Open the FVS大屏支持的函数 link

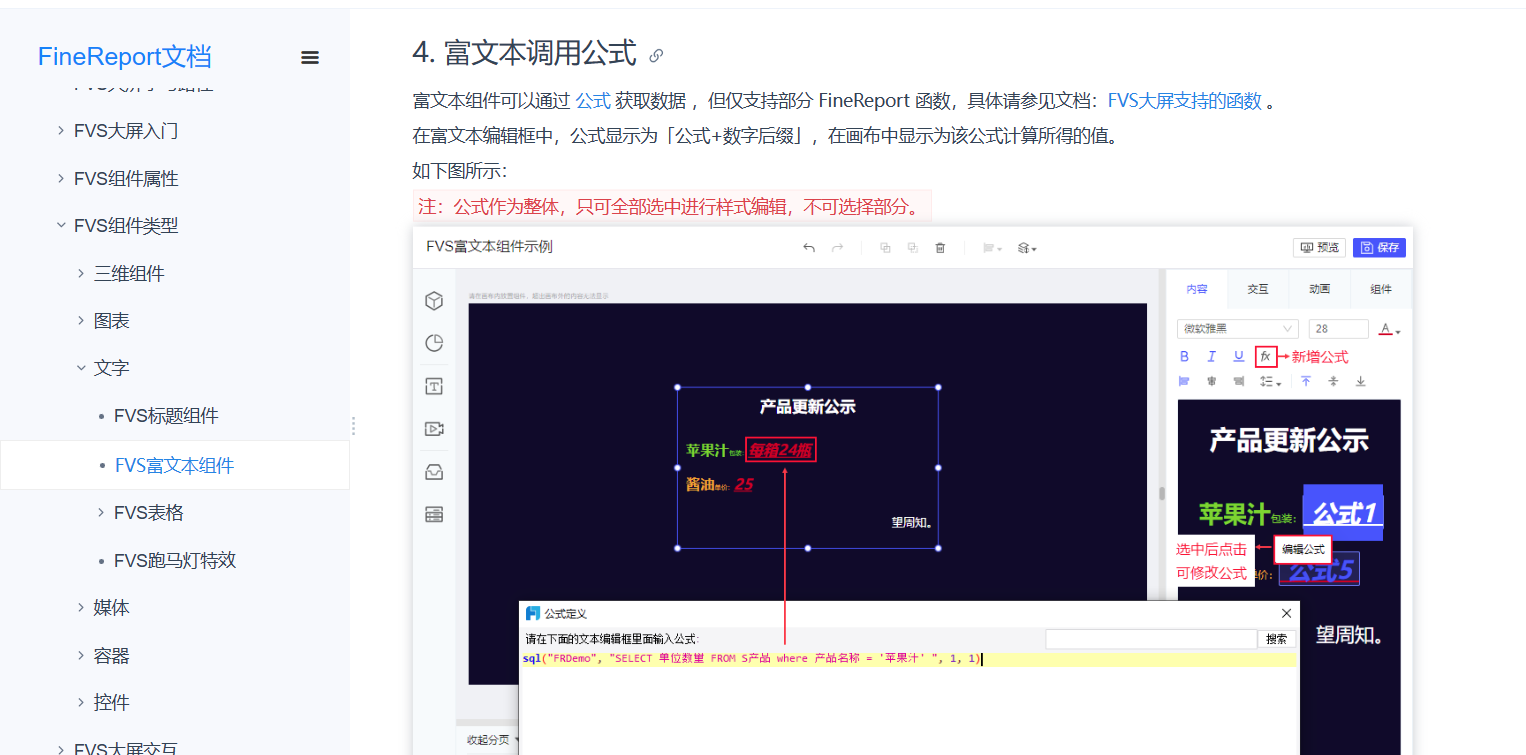[x=1184, y=101]
